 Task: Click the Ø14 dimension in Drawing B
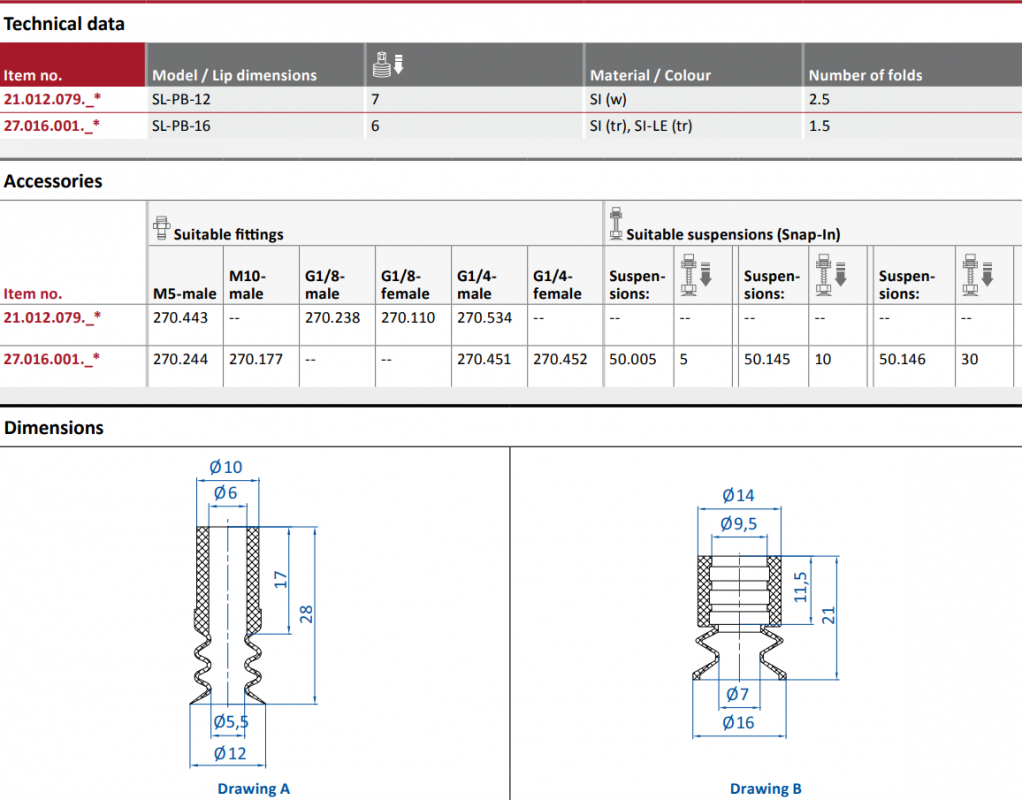738,496
